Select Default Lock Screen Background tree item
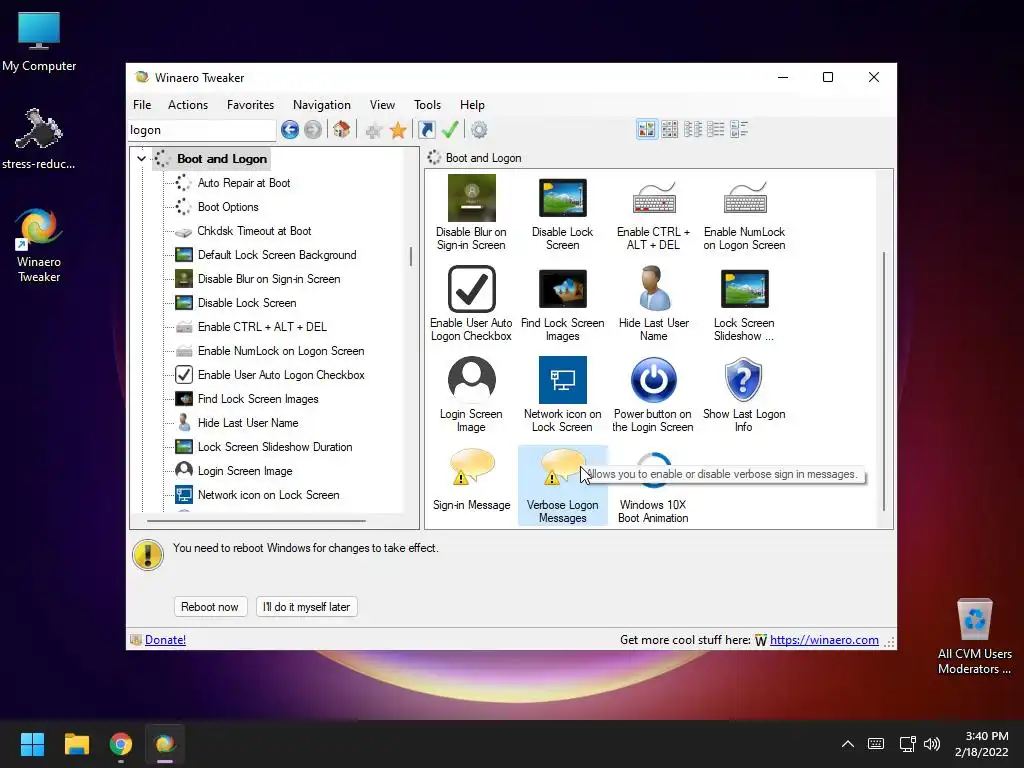 pos(277,255)
